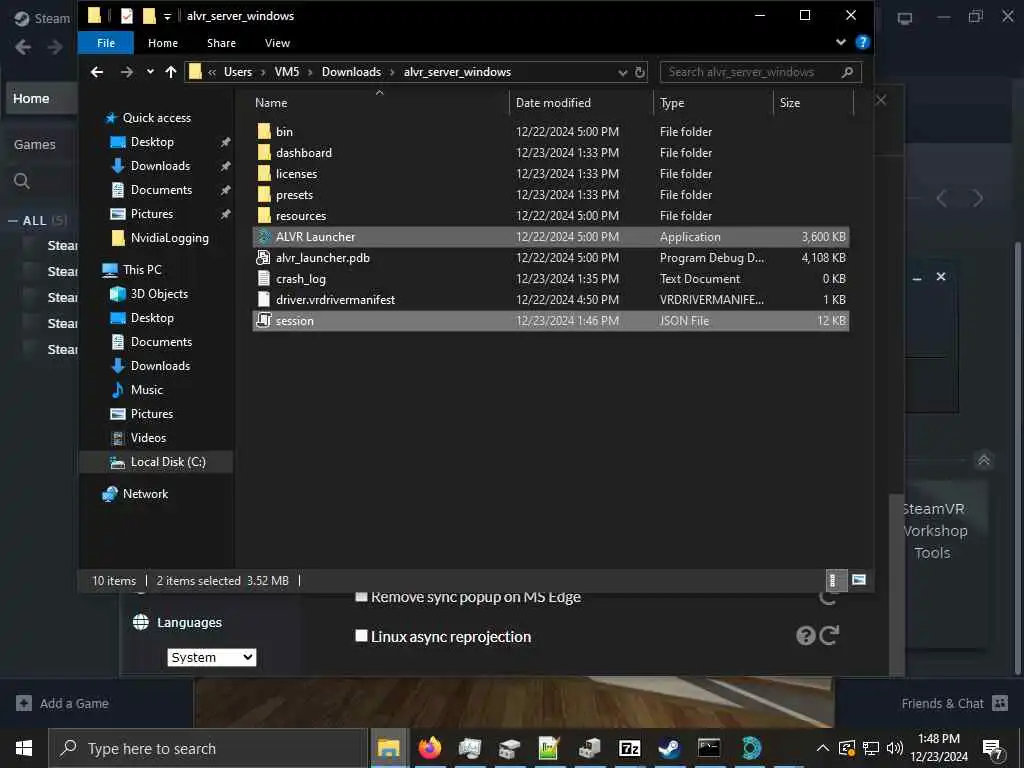Open Games section in Steam sidebar
Image resolution: width=1024 pixels, height=768 pixels.
pos(35,144)
